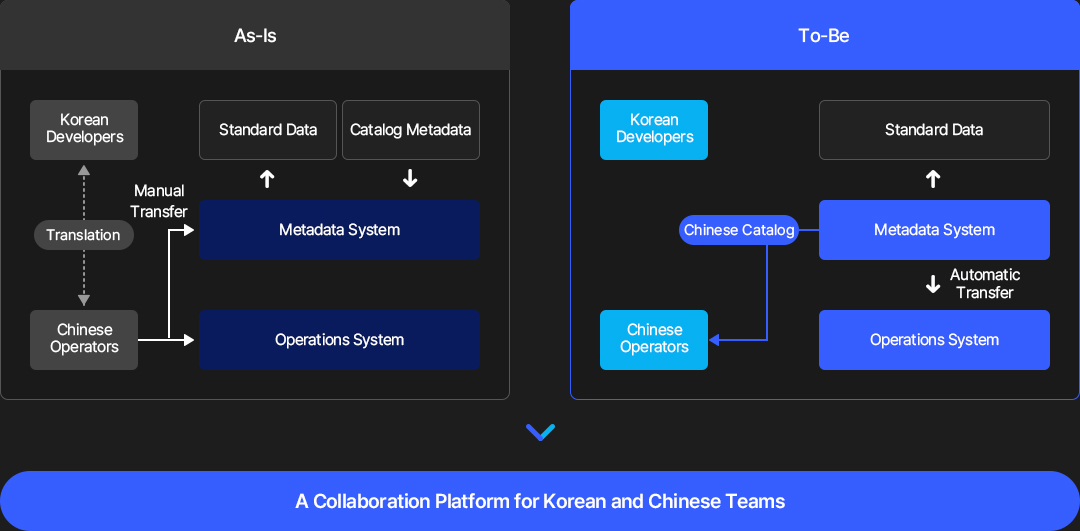This screenshot has height=531, width=1080.
Task: Select Chinese Operators box in As-Is panel
Action: coord(84,340)
